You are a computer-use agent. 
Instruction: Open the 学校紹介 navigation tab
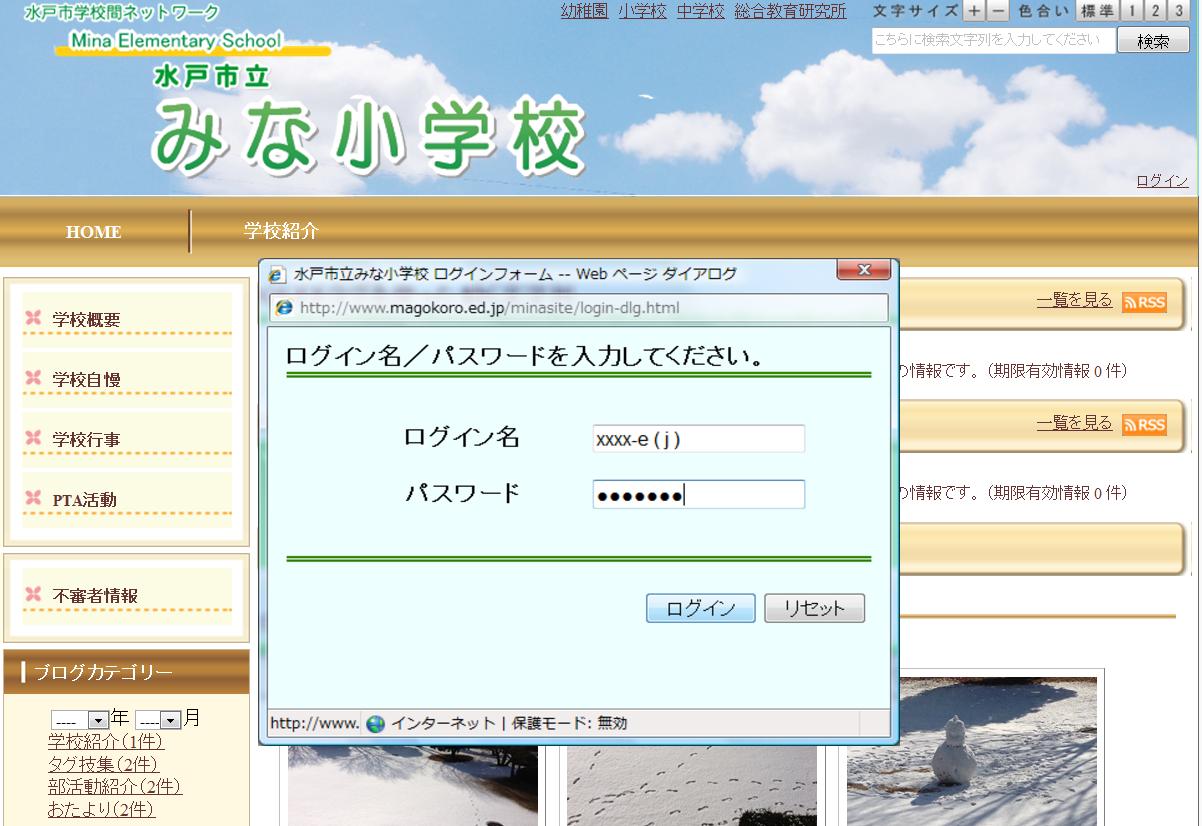coord(281,231)
